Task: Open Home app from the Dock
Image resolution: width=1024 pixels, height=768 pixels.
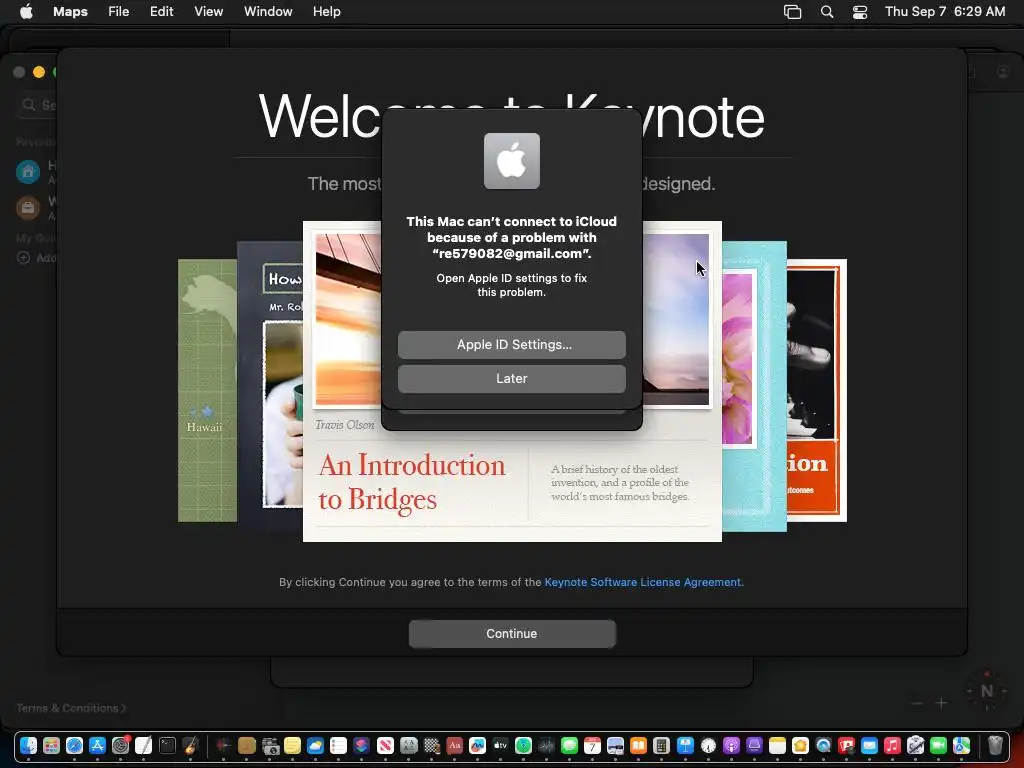Action: click(801, 745)
